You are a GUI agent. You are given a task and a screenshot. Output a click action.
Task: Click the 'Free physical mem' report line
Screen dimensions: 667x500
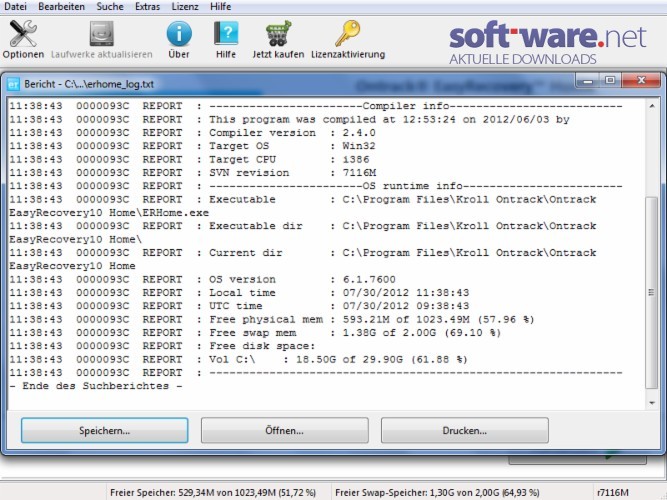click(x=272, y=320)
